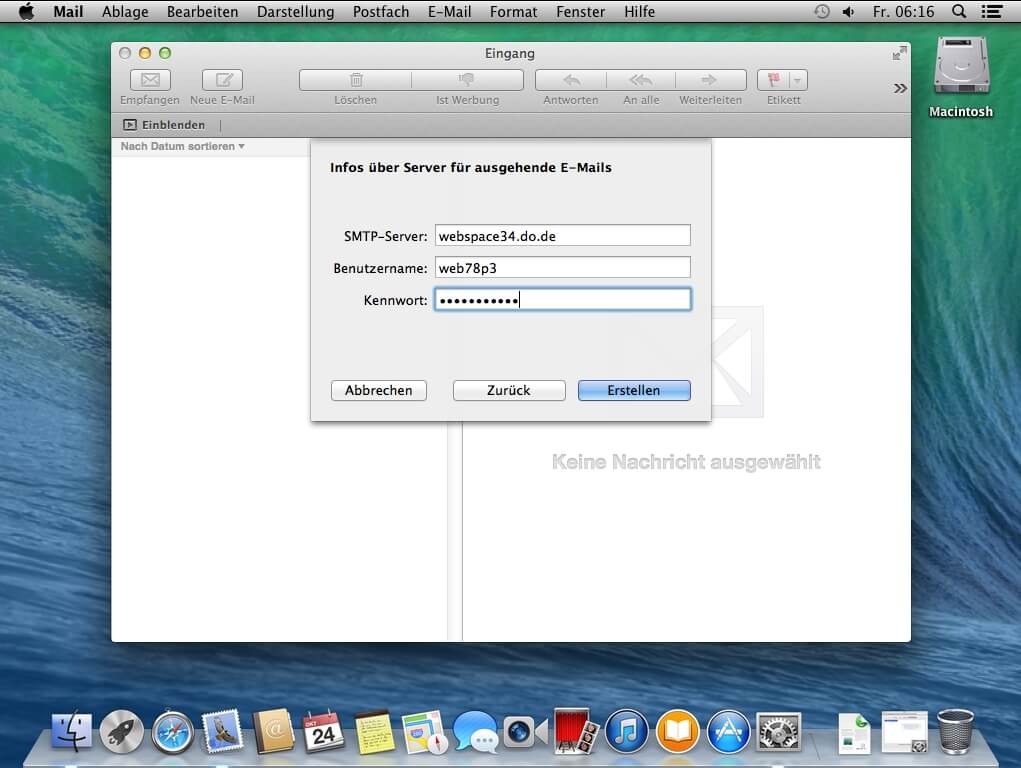Click the menu bar clock Fr. 06:16
Screen dimensions: 1021x768
click(903, 12)
